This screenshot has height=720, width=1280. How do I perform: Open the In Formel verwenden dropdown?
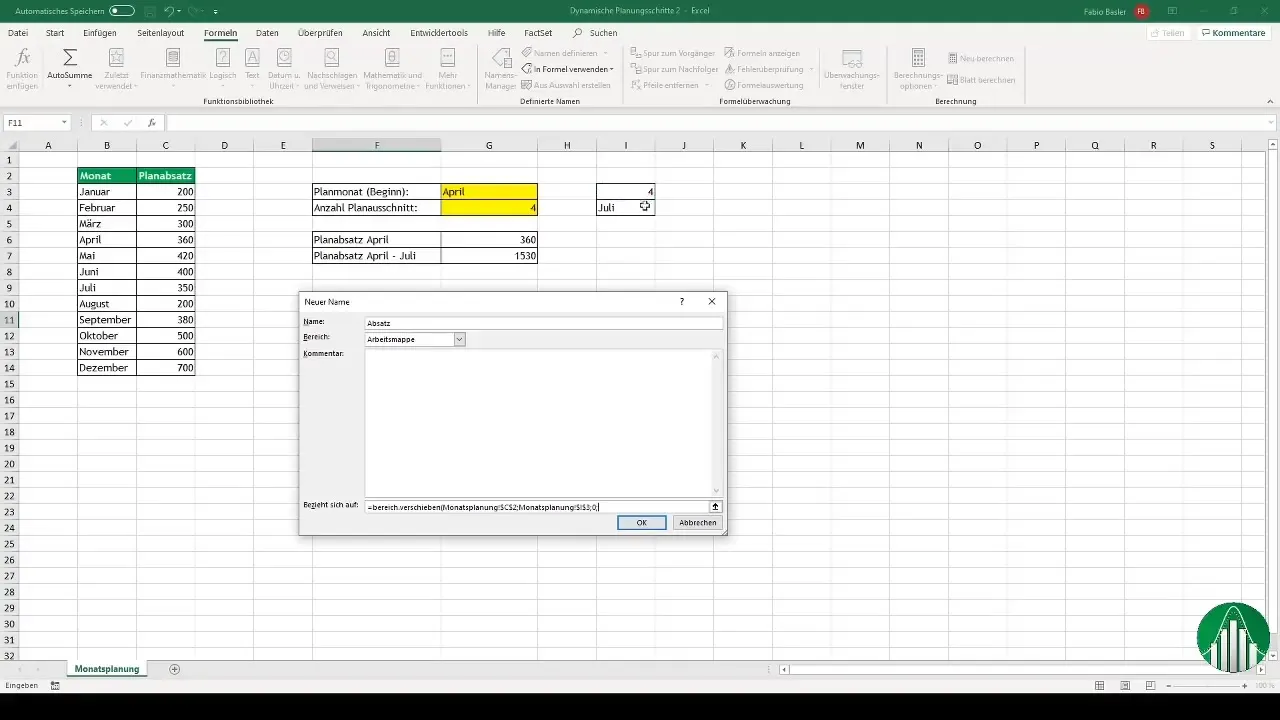pyautogui.click(x=567, y=69)
